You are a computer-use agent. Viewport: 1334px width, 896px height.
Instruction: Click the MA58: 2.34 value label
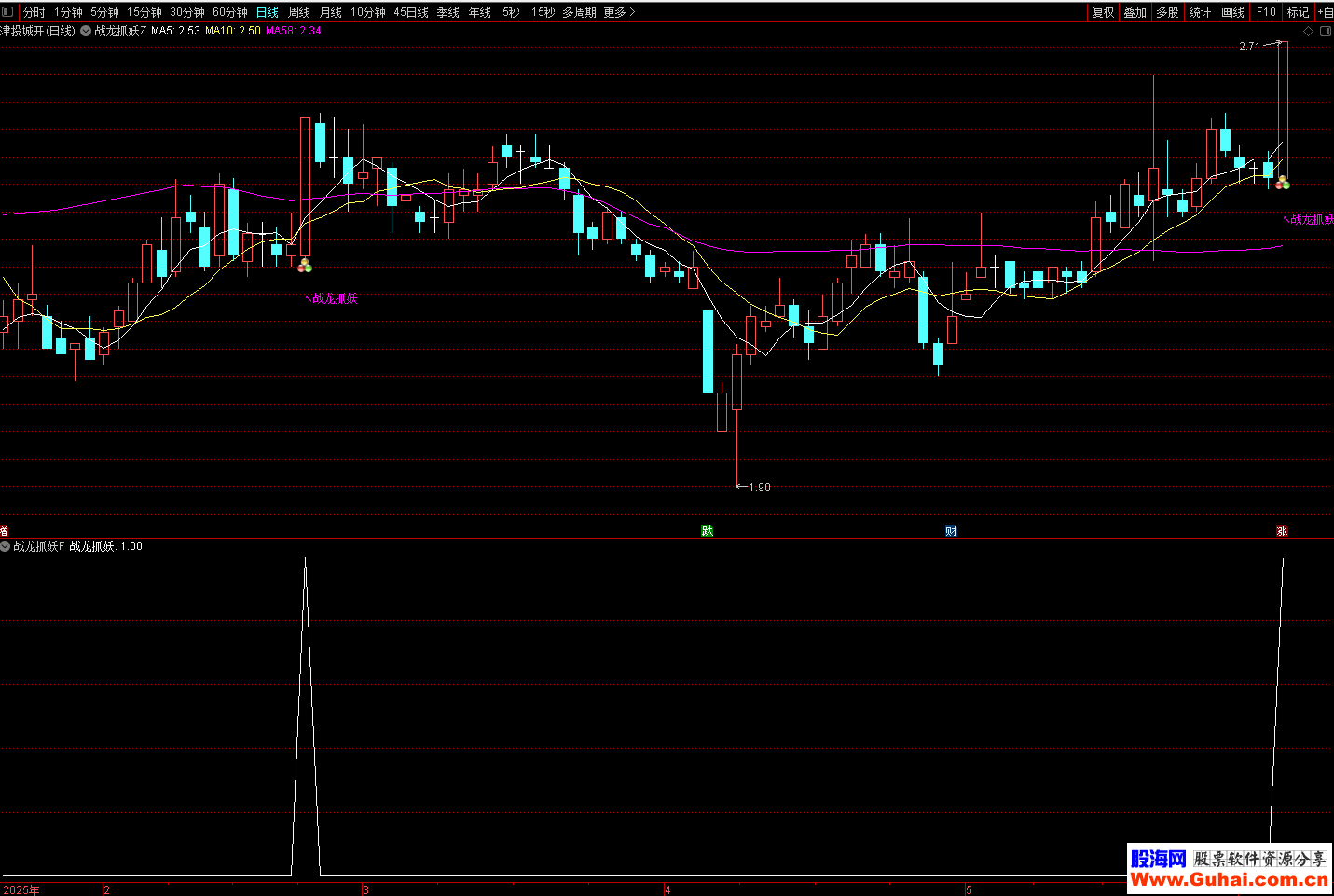[x=294, y=31]
